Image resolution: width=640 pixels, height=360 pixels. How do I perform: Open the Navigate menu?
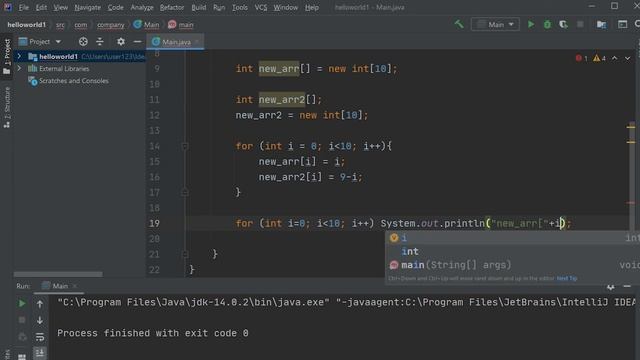click(x=87, y=7)
